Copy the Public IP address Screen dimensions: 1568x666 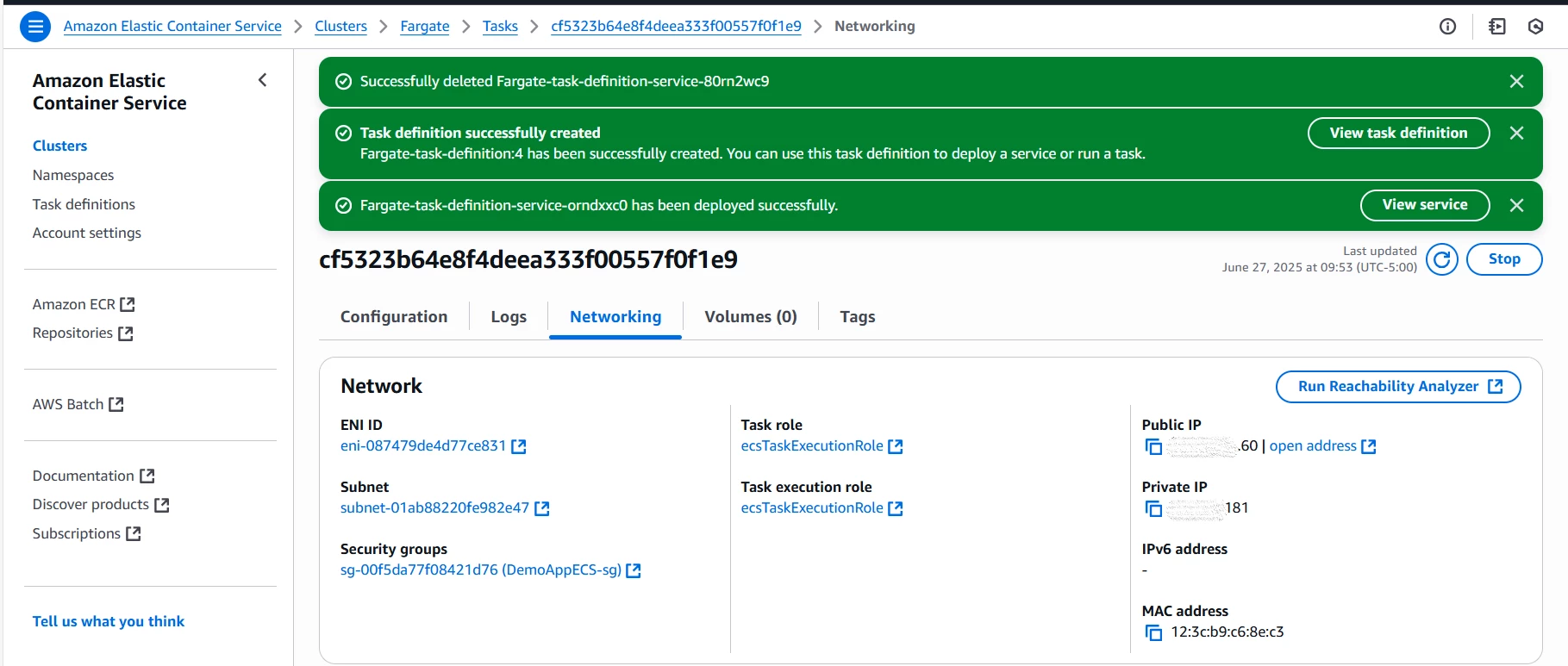point(1153,446)
